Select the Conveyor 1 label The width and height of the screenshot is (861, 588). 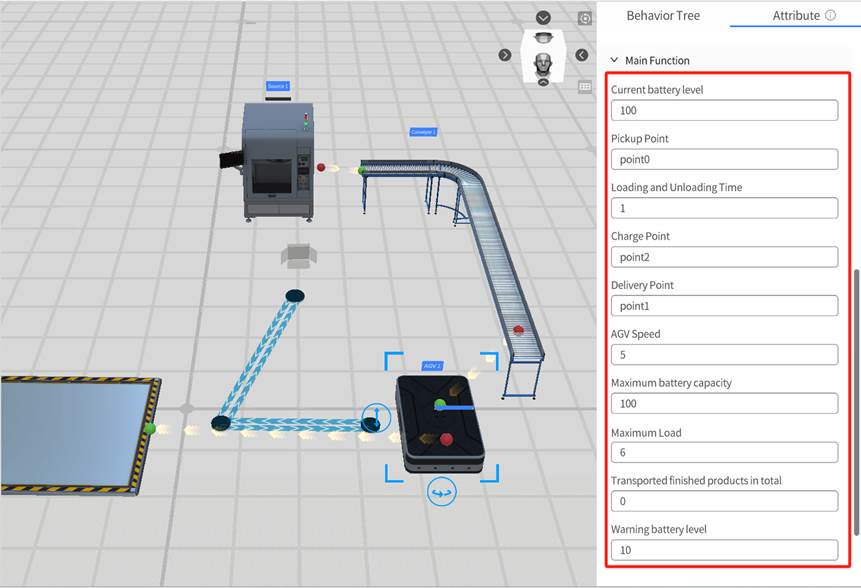click(423, 132)
